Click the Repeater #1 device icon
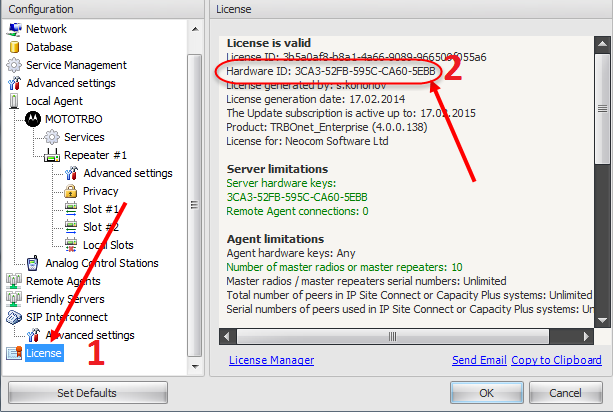 (x=52, y=155)
